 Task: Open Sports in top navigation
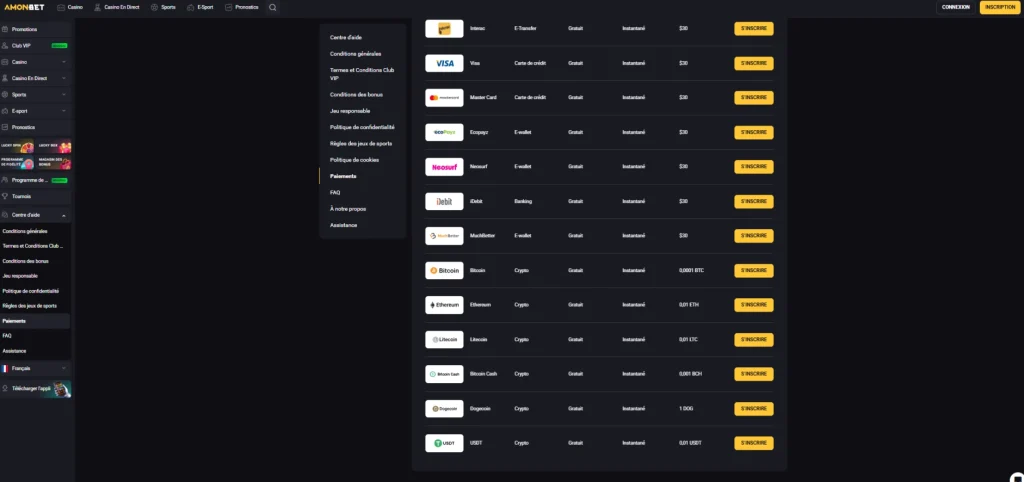(x=163, y=7)
